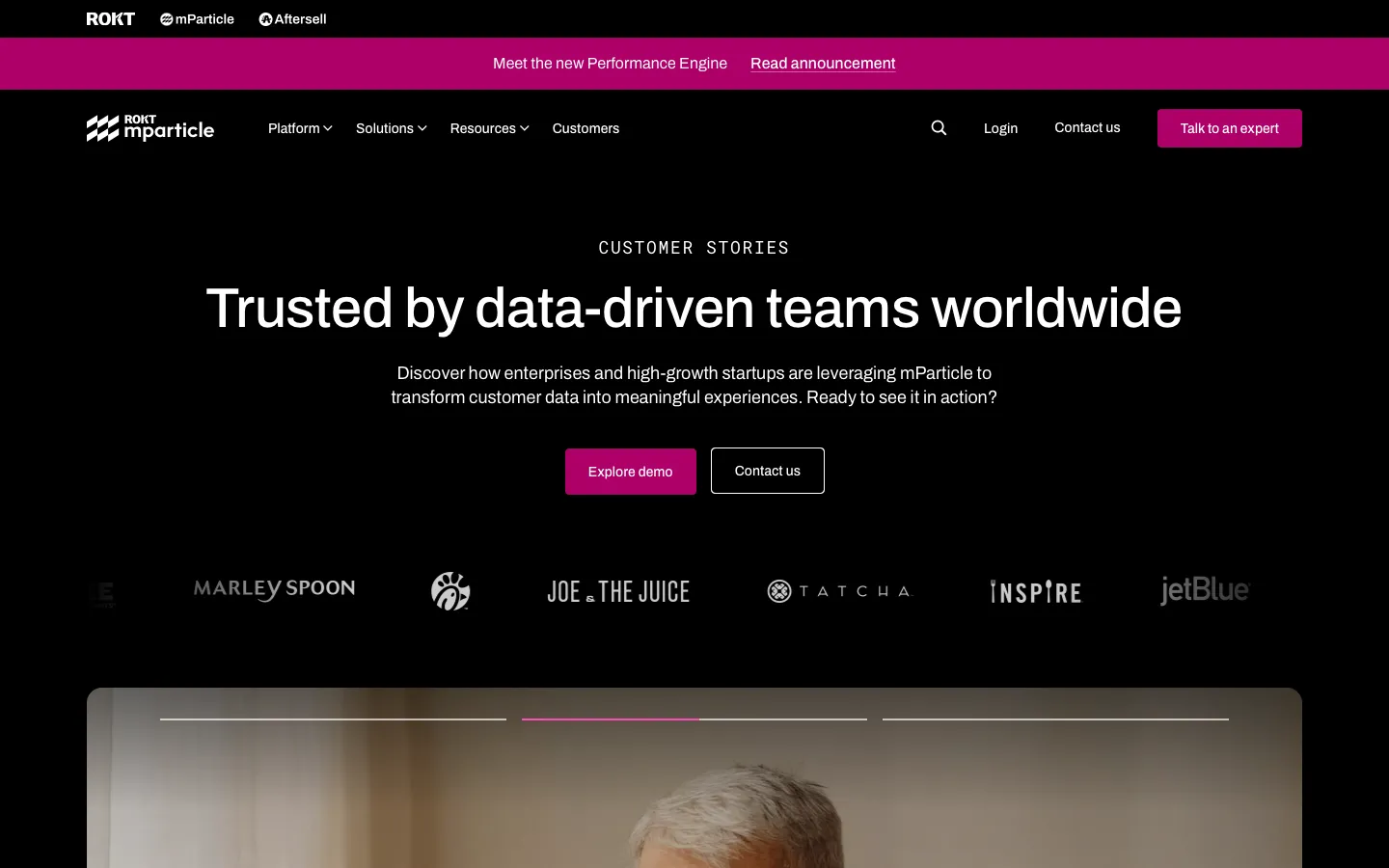Click the 'Meet the new Performance Engine' text
This screenshot has height=868, width=1389.
(x=610, y=64)
